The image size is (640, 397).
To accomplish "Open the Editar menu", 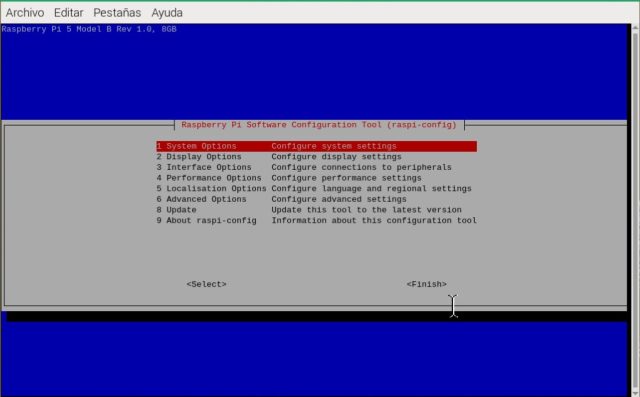I will click(69, 13).
